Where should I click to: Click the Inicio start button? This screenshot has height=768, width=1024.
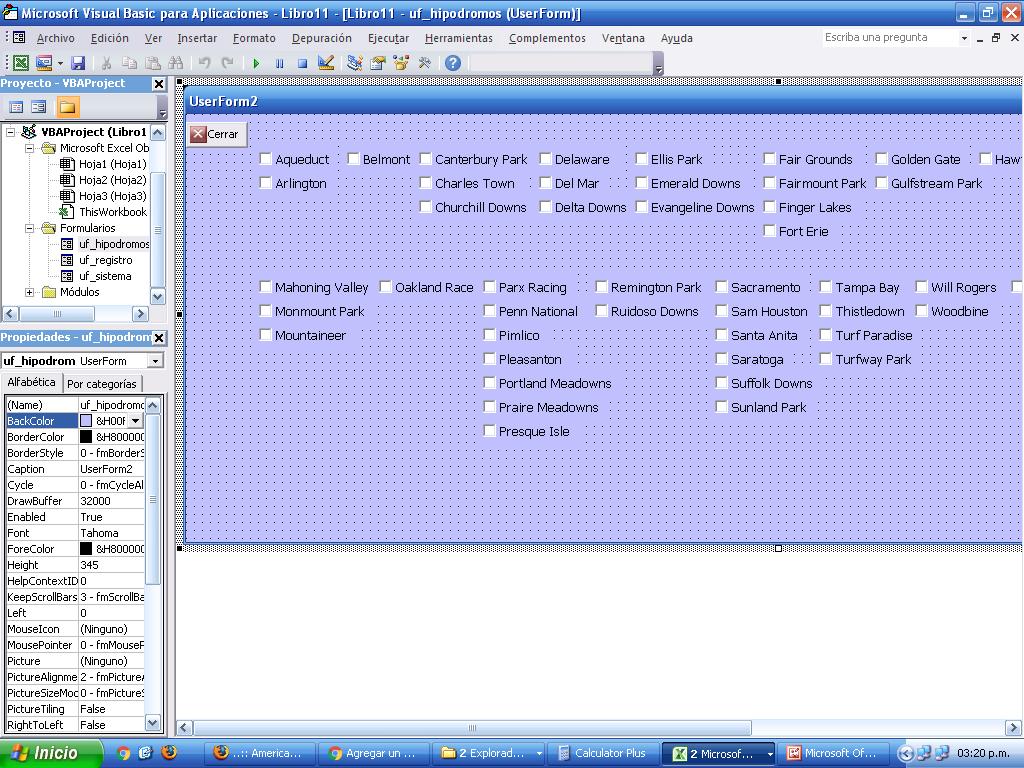pos(50,753)
